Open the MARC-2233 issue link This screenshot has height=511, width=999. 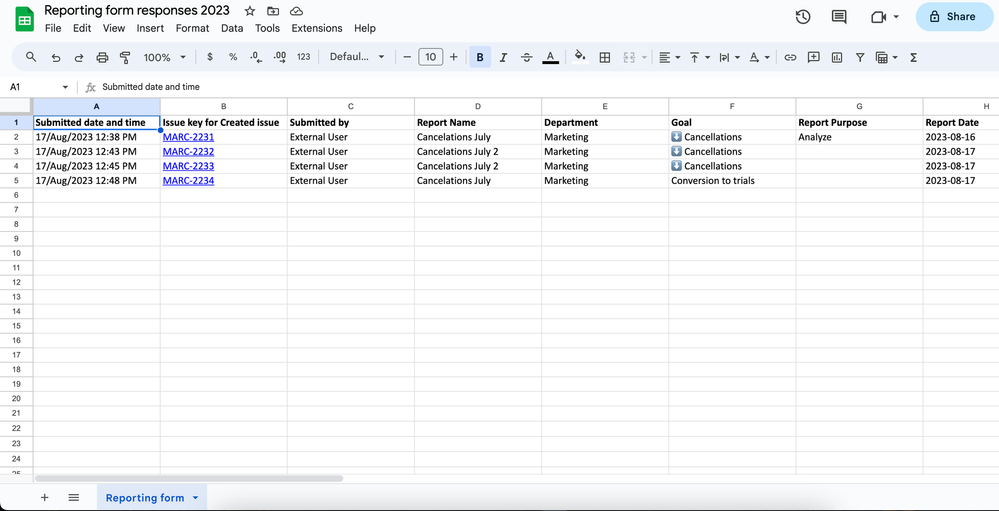pyautogui.click(x=189, y=166)
